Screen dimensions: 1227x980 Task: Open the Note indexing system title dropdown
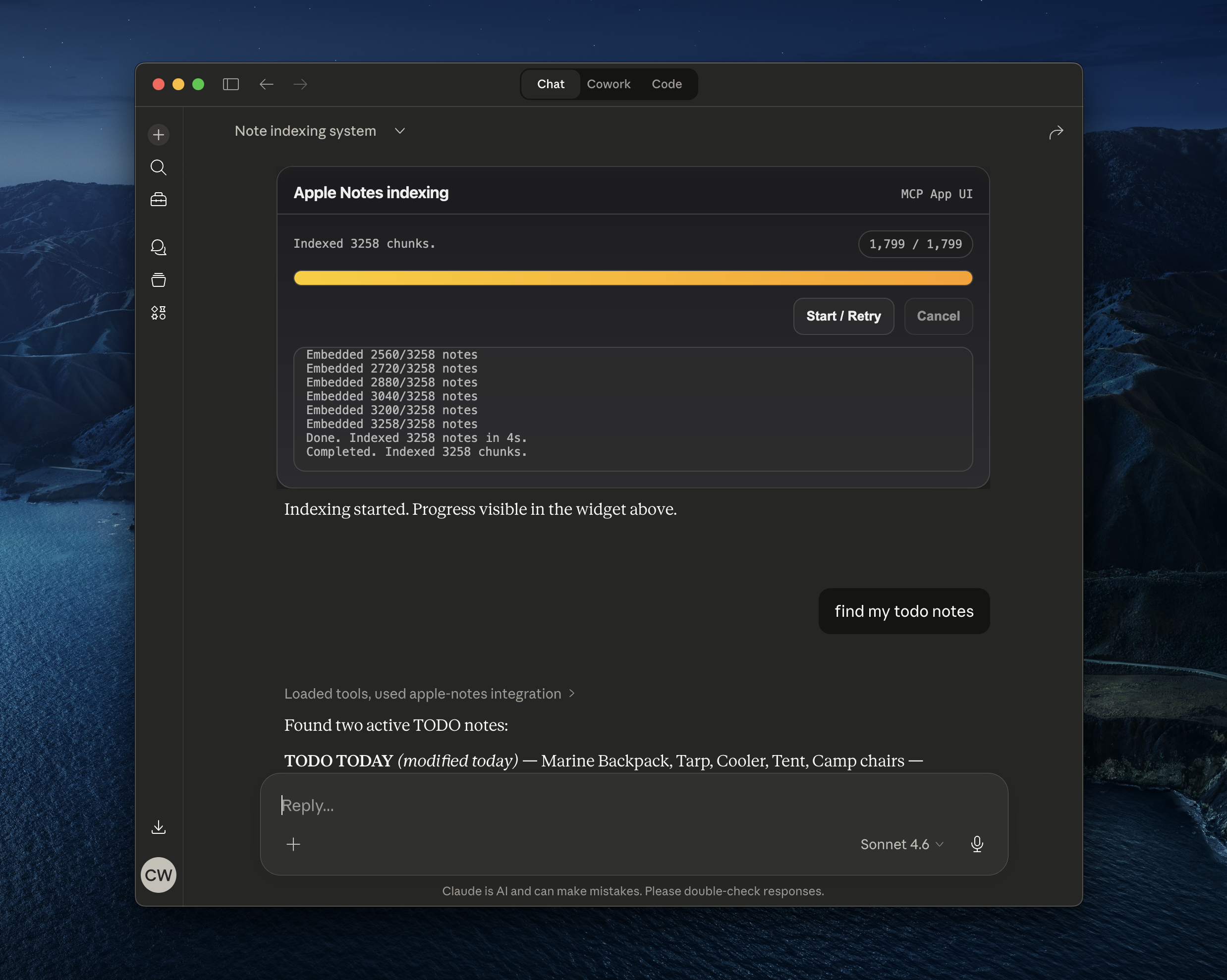(x=320, y=131)
